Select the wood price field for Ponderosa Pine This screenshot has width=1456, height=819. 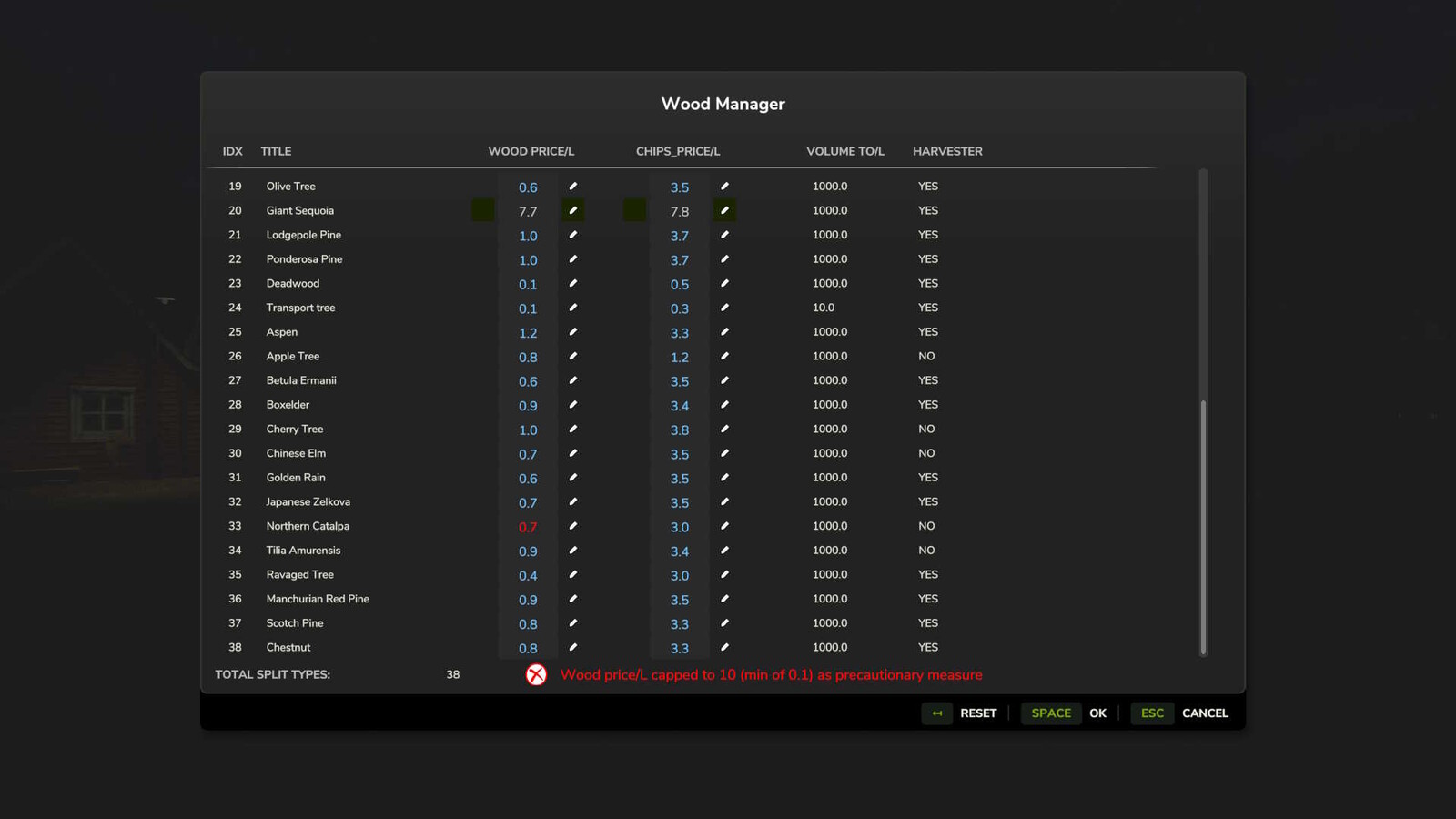(528, 260)
